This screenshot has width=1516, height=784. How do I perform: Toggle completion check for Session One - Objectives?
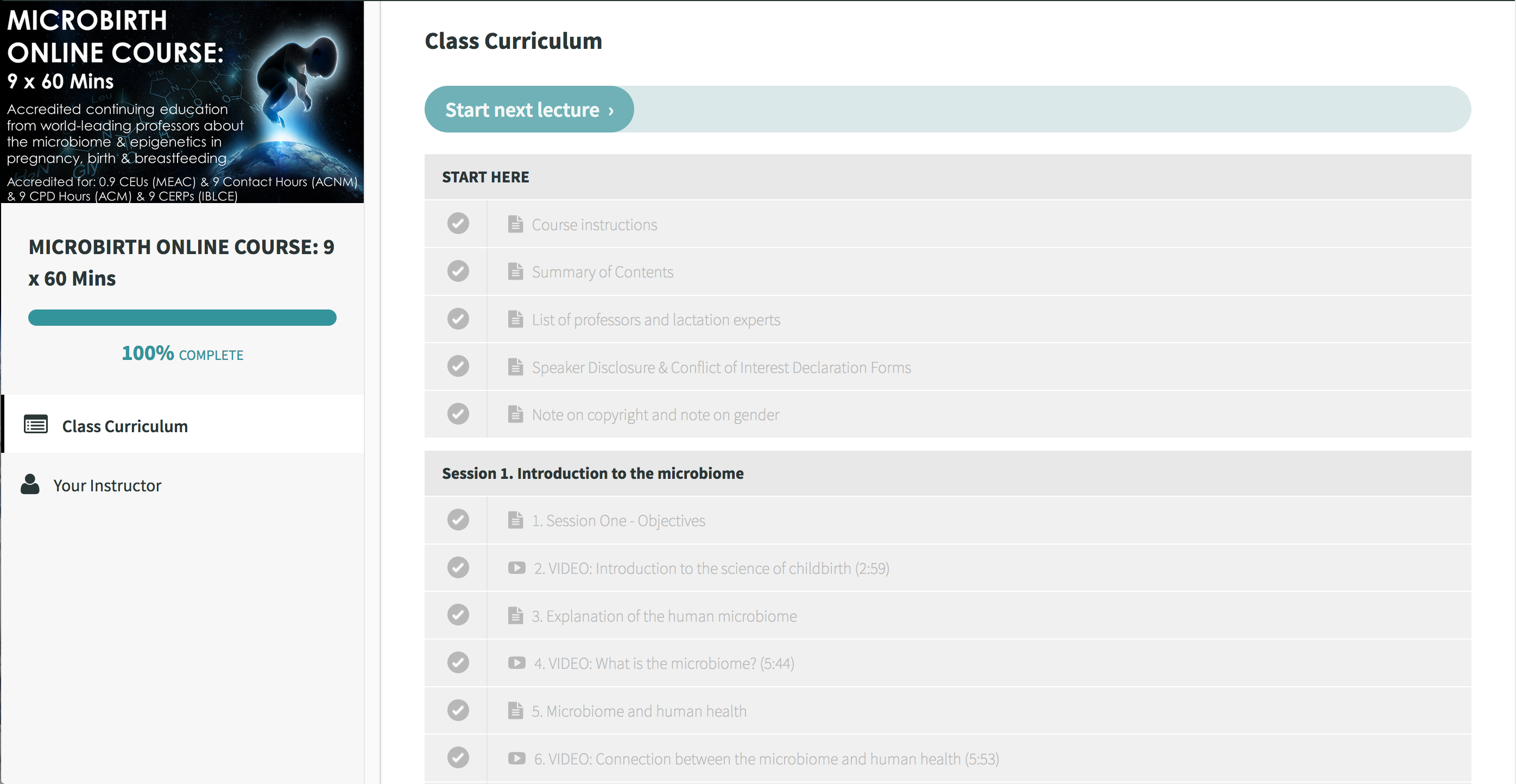458,520
